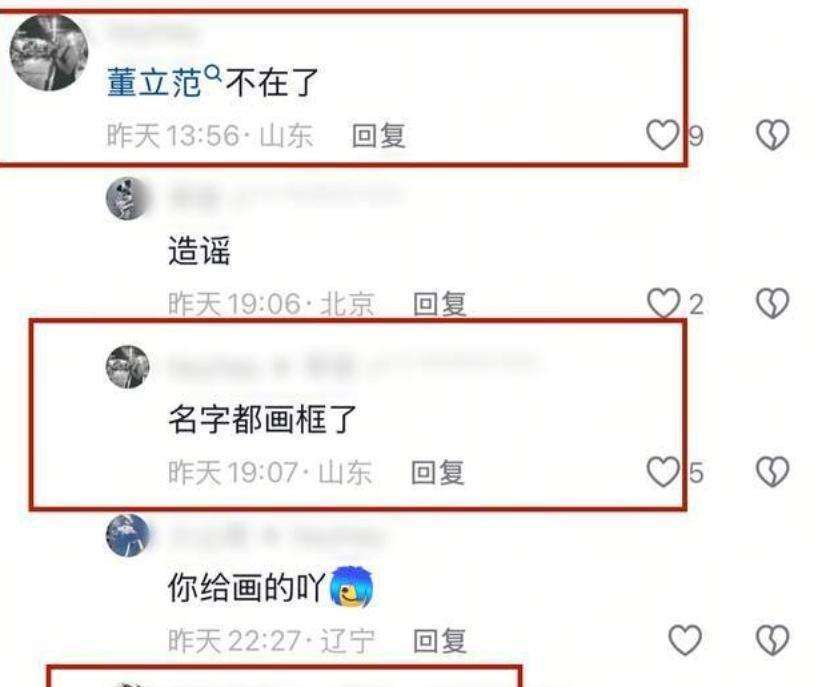Like the 你给画的吖 reply from 辽宁
Screen dimensions: 816x687
(x=685, y=640)
